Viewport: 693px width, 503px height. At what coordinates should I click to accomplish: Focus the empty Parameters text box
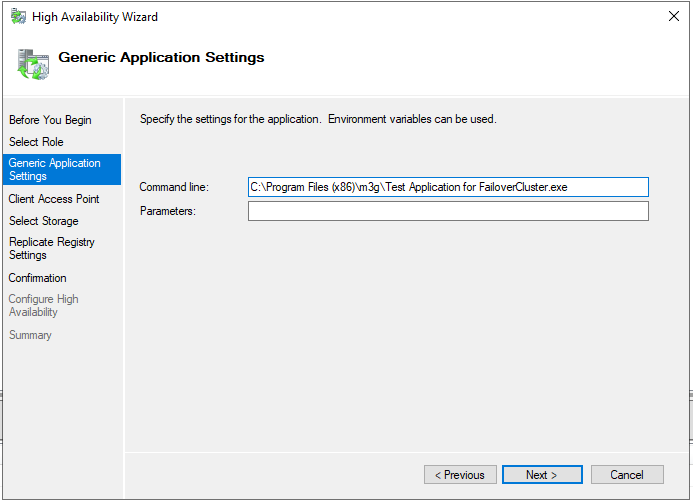click(448, 211)
